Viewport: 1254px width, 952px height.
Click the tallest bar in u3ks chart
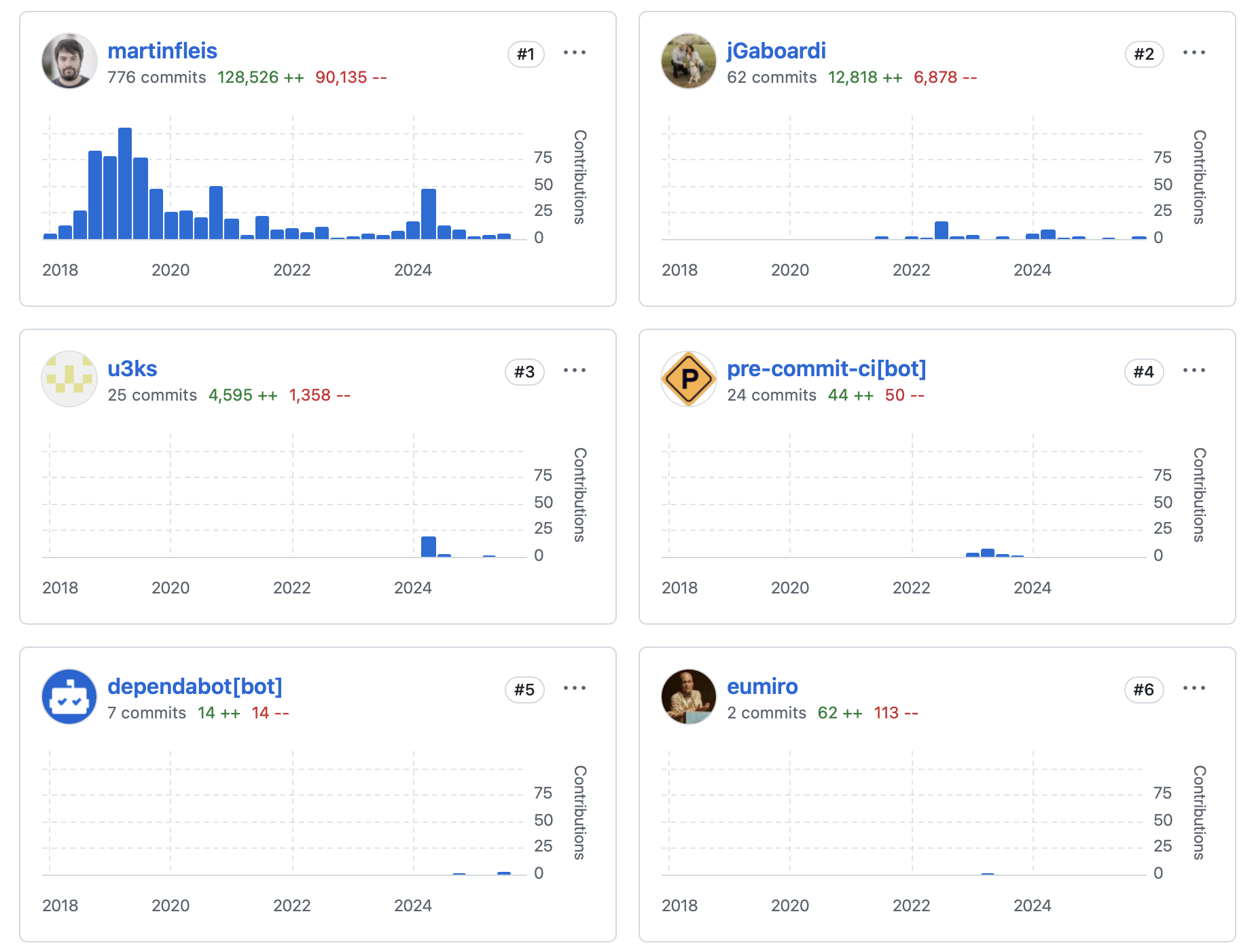(x=429, y=547)
